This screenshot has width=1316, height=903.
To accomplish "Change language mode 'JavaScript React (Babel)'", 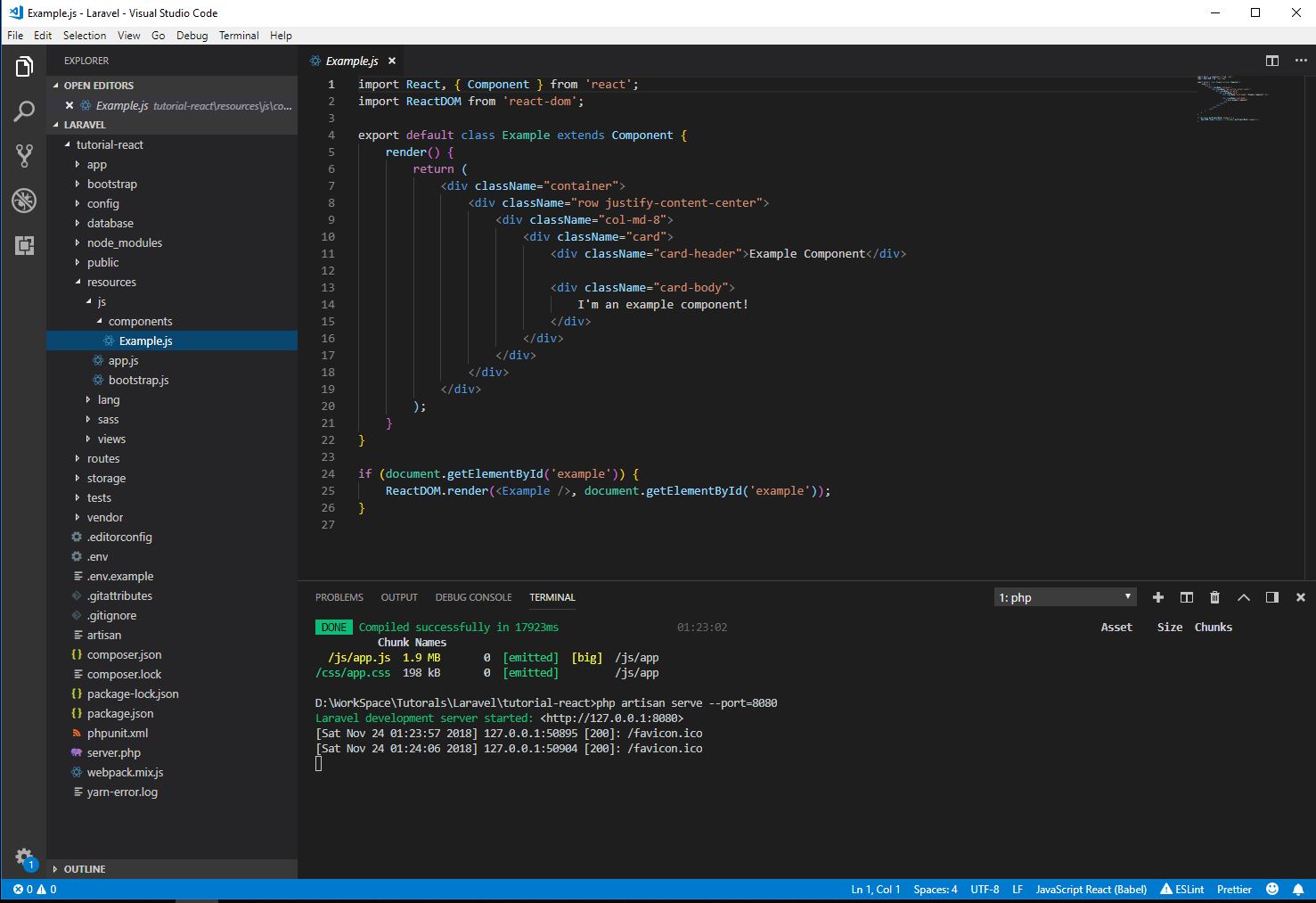I will pos(1091,889).
